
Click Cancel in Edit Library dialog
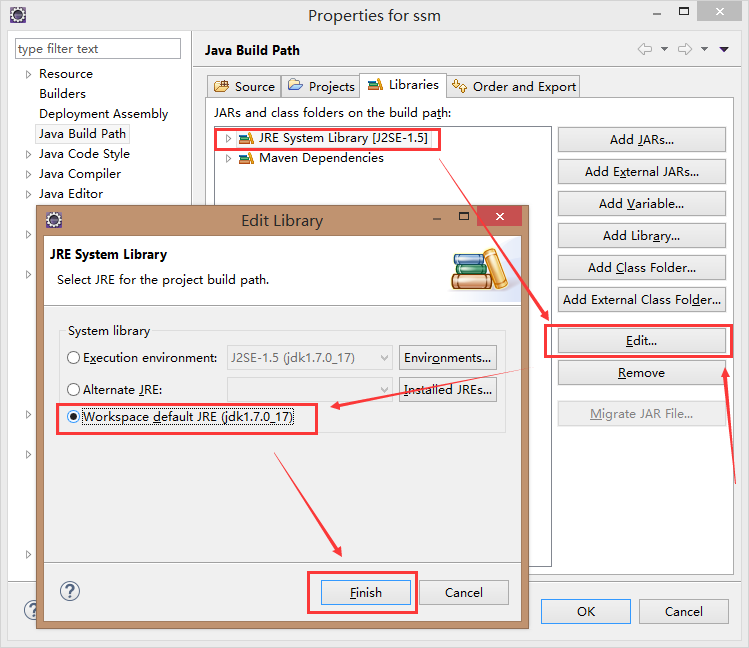[464, 593]
